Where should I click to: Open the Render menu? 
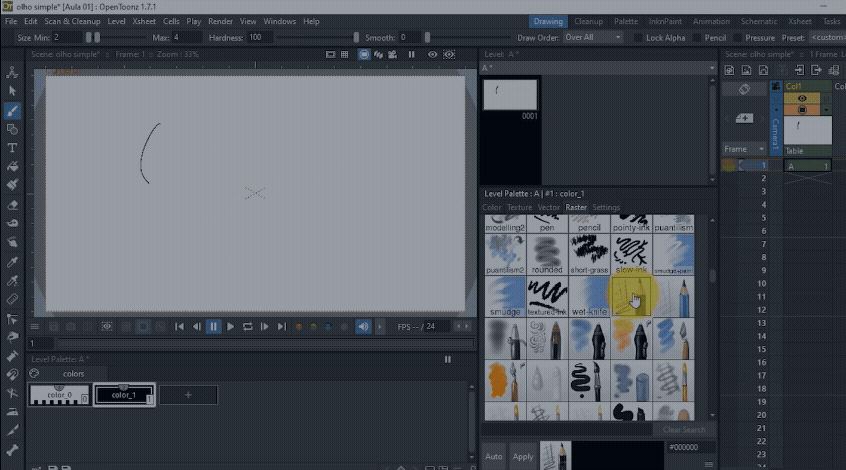click(x=220, y=22)
